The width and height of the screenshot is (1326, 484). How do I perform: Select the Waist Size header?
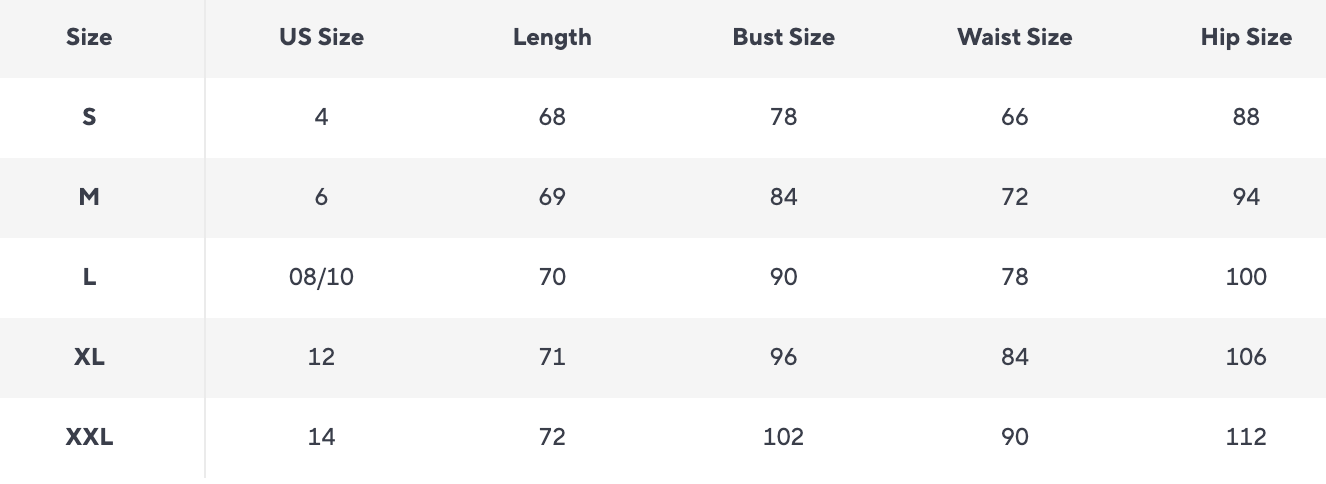coord(1014,38)
